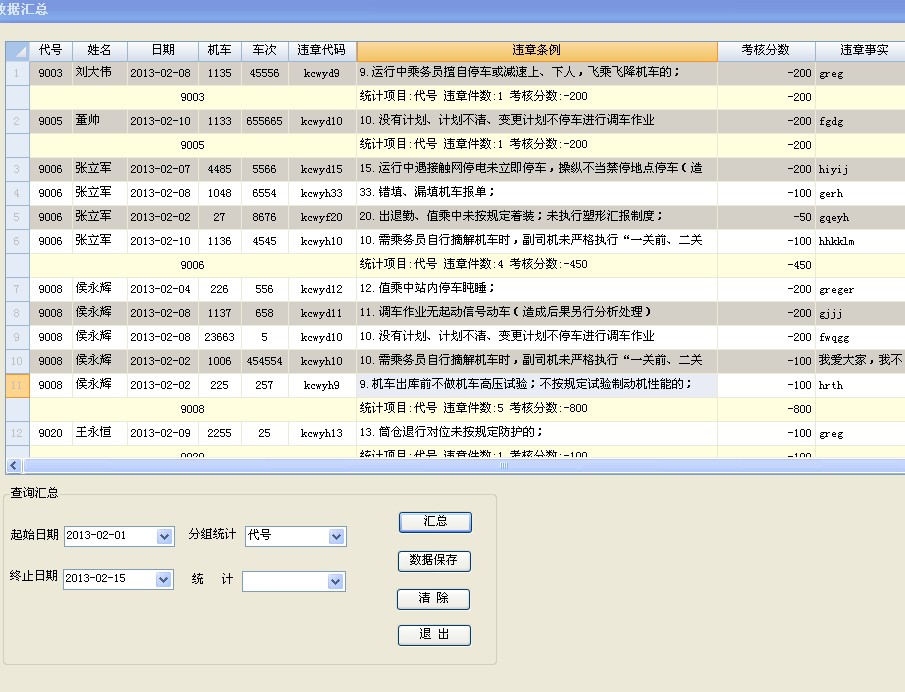Select the highlighted row header 11

pyautogui.click(x=17, y=385)
